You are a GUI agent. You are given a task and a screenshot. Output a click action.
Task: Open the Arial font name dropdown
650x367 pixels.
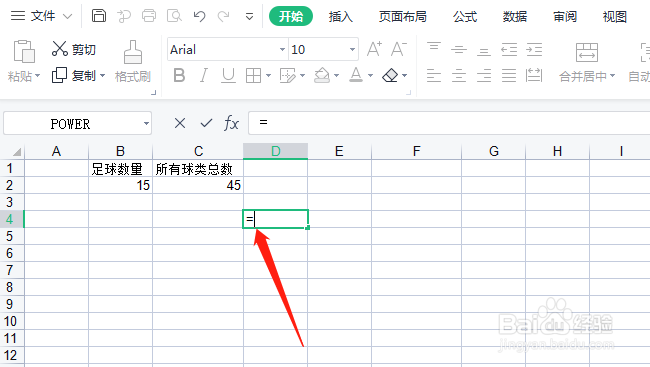[x=282, y=49]
